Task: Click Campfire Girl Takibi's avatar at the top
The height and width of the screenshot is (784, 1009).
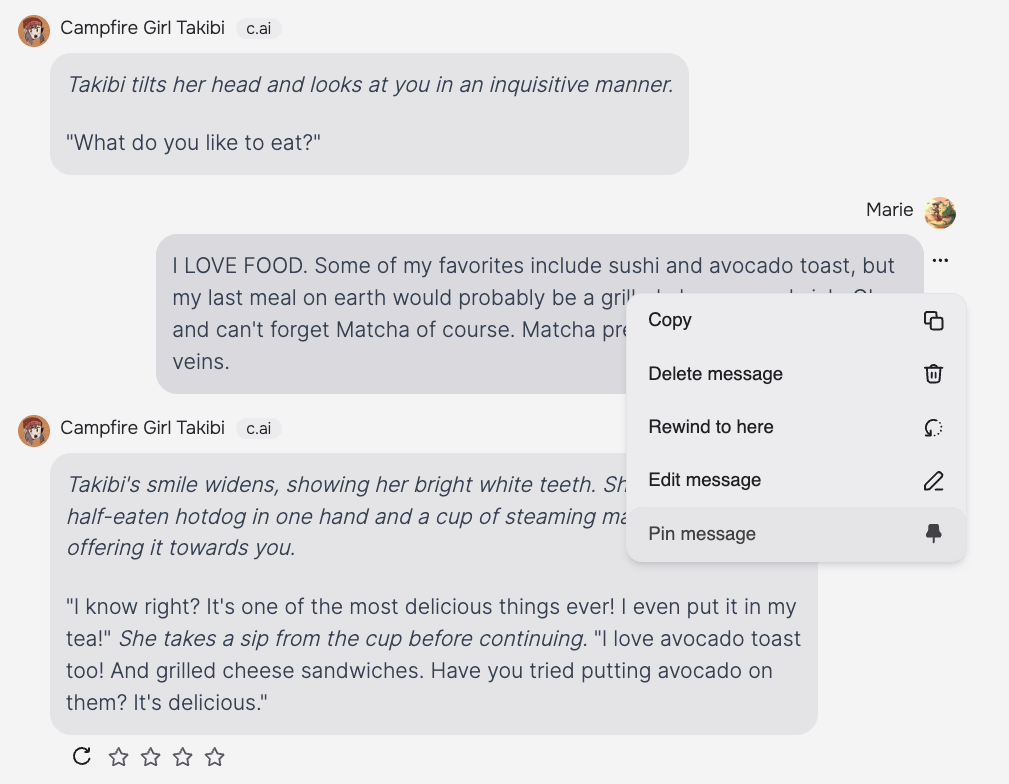Action: tap(33, 30)
